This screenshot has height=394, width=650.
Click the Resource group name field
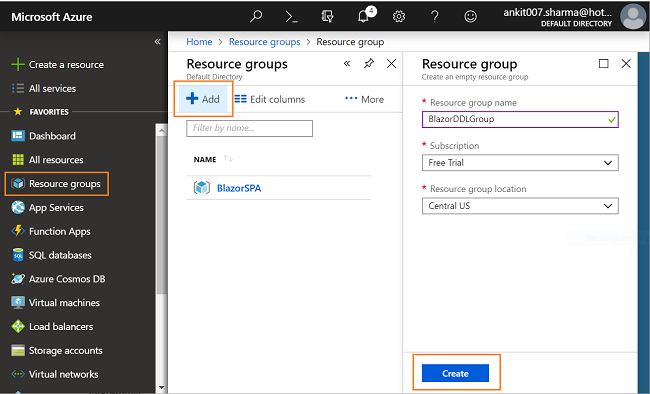(520, 119)
